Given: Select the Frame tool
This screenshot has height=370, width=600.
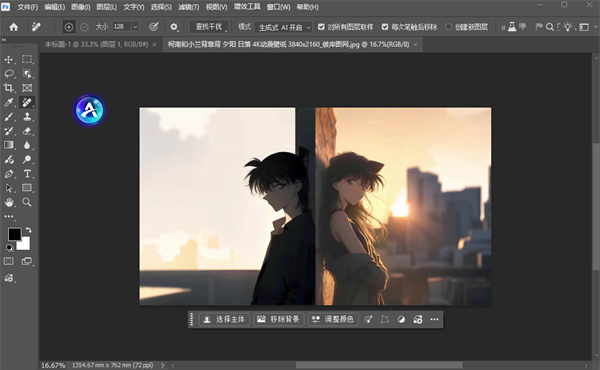Looking at the screenshot, I should 27,88.
